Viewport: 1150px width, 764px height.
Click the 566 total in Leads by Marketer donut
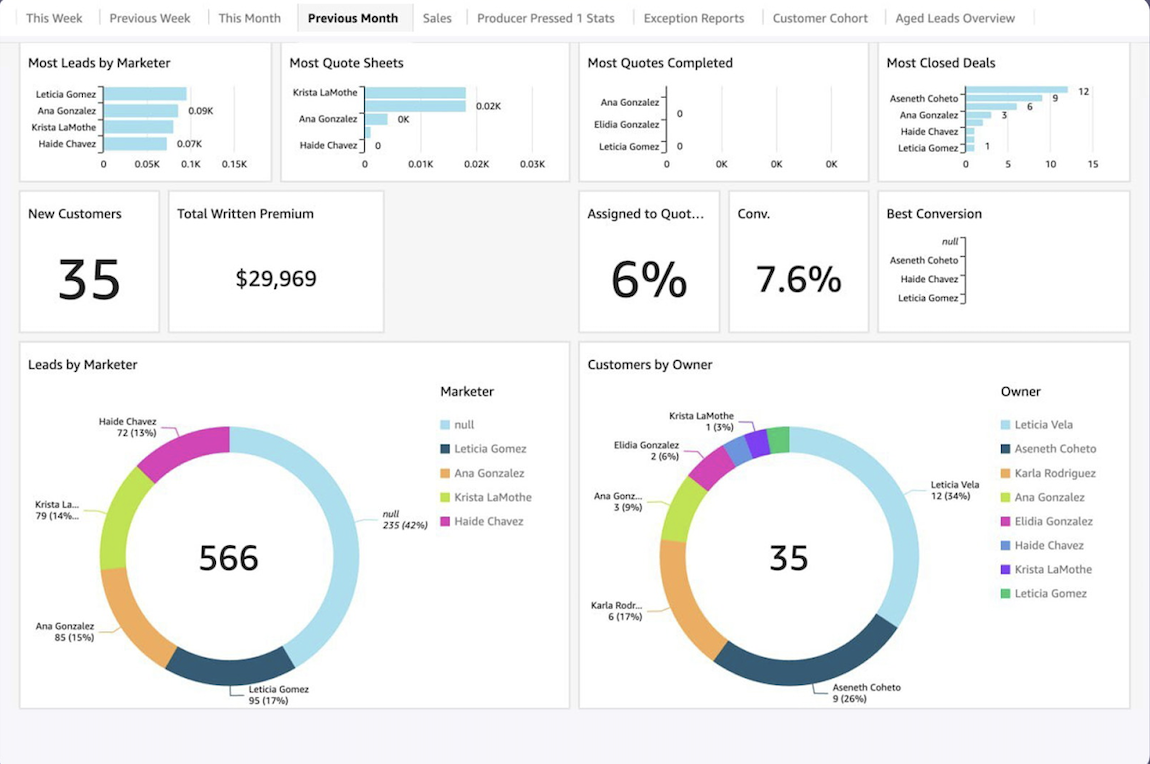click(x=229, y=558)
